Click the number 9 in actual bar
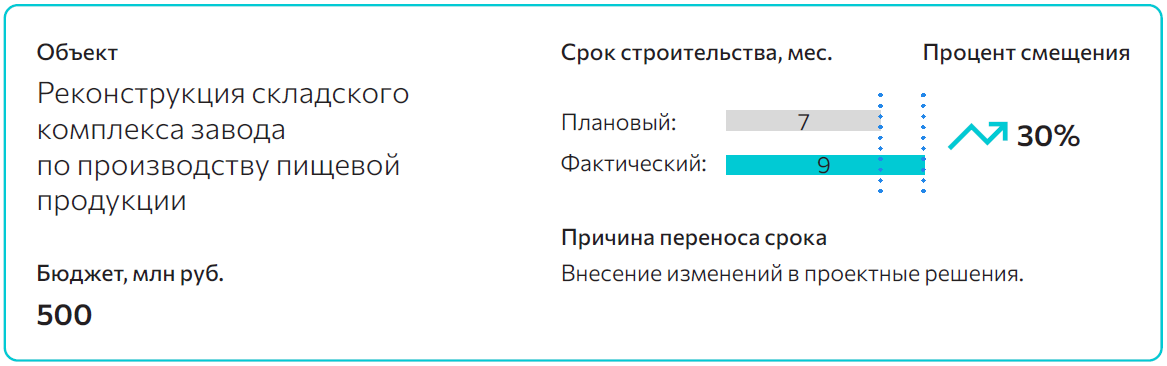Screen dimensions: 1167x366 pyautogui.click(x=823, y=165)
